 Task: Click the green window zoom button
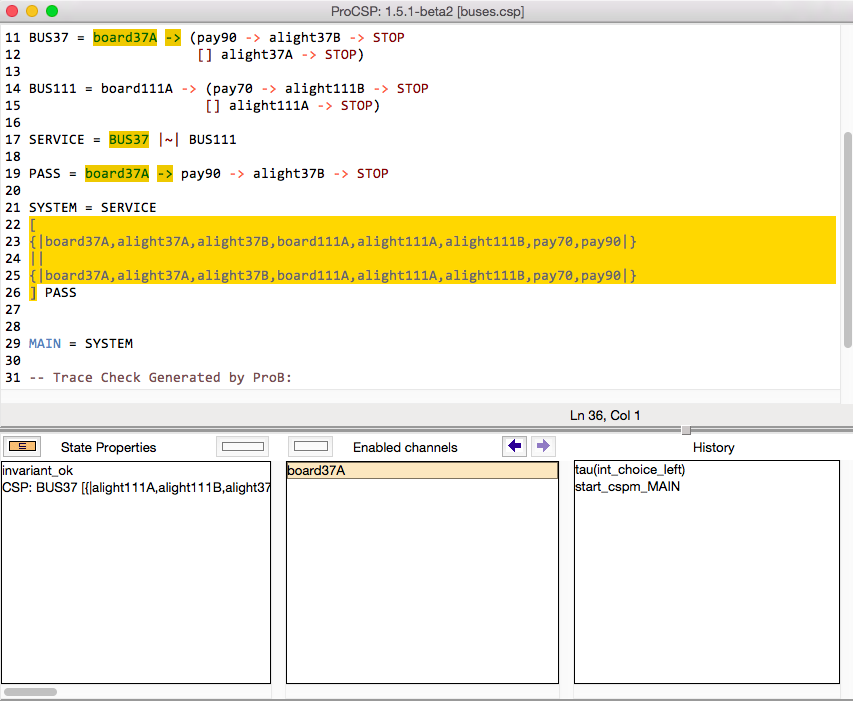pyautogui.click(x=52, y=11)
